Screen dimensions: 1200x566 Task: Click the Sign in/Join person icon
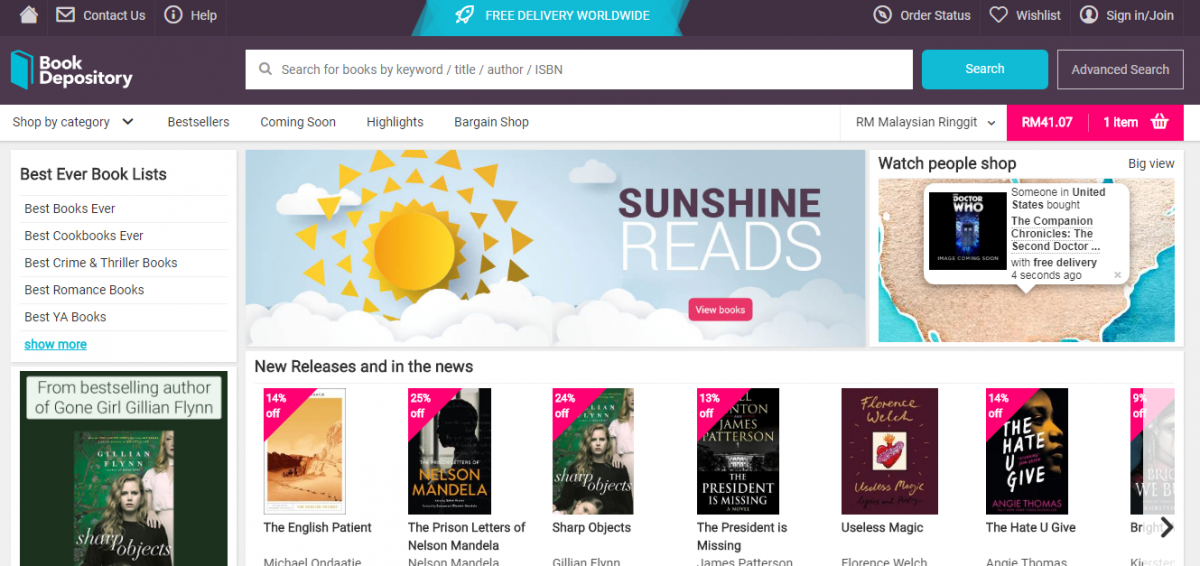[x=1089, y=15]
